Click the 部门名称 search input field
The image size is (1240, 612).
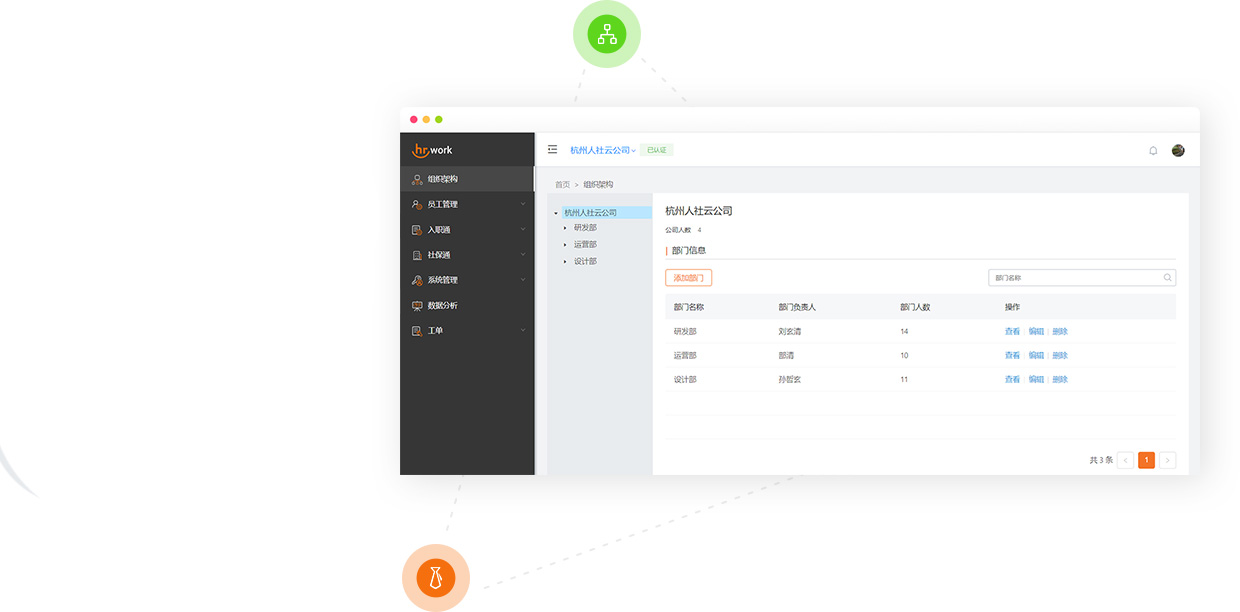pyautogui.click(x=1075, y=278)
